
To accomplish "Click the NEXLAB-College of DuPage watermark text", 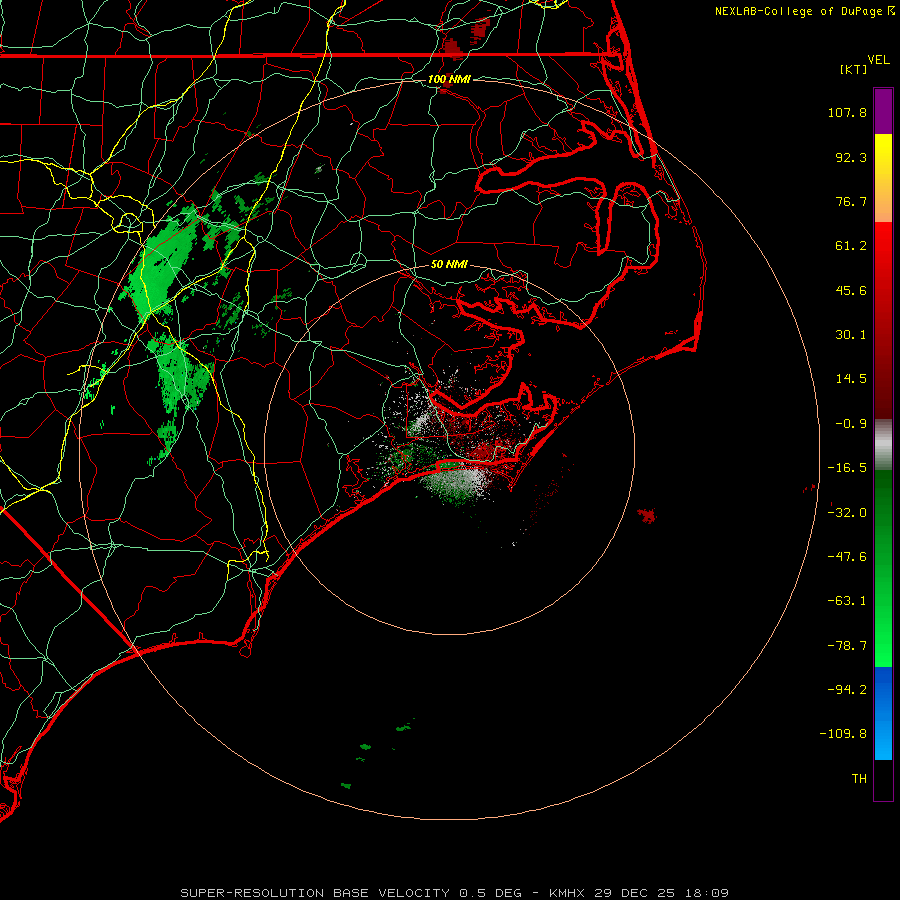I will click(798, 11).
